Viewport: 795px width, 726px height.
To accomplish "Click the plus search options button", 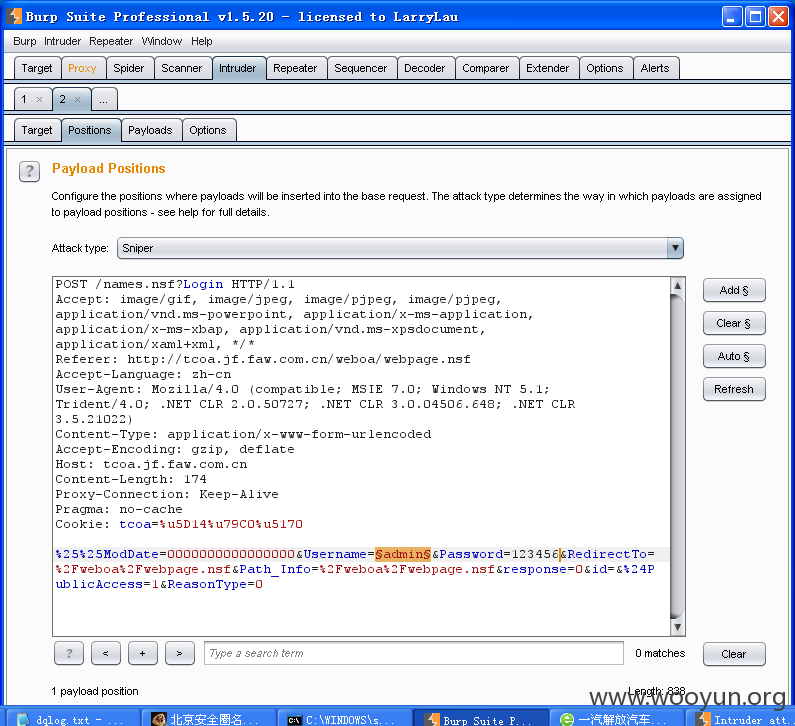I will [142, 654].
